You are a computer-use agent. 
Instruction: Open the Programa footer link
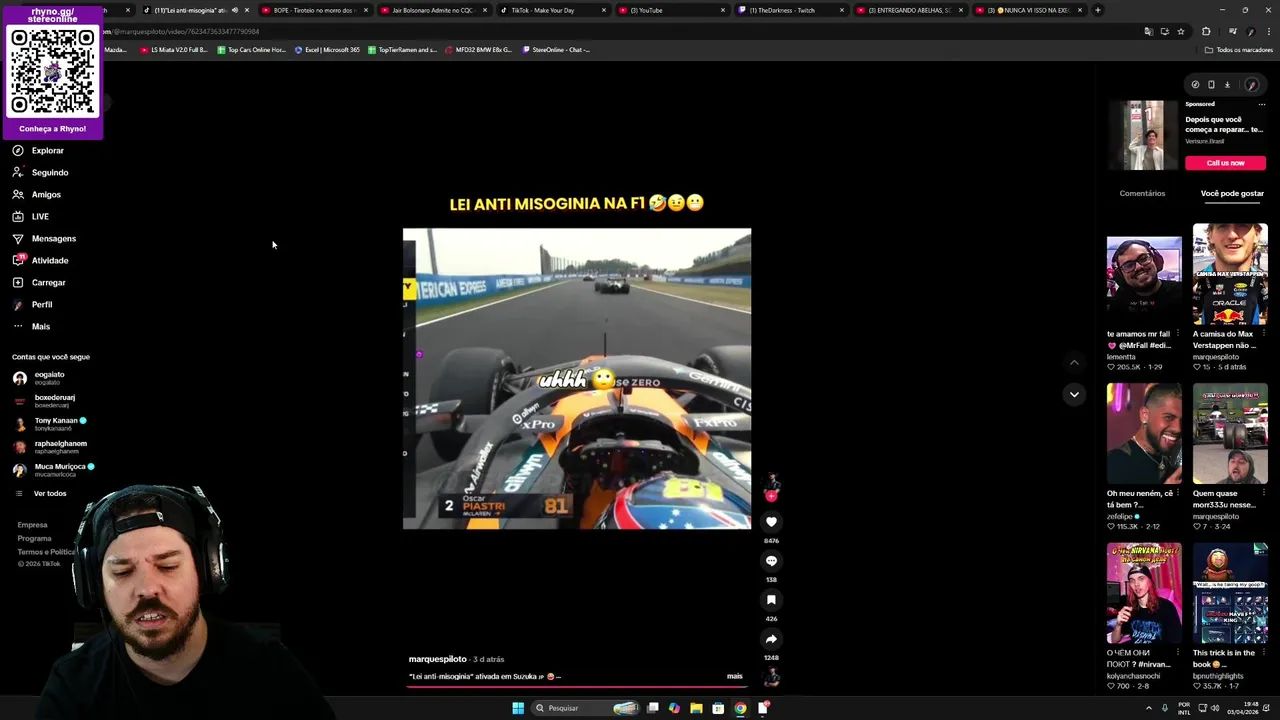(x=34, y=538)
